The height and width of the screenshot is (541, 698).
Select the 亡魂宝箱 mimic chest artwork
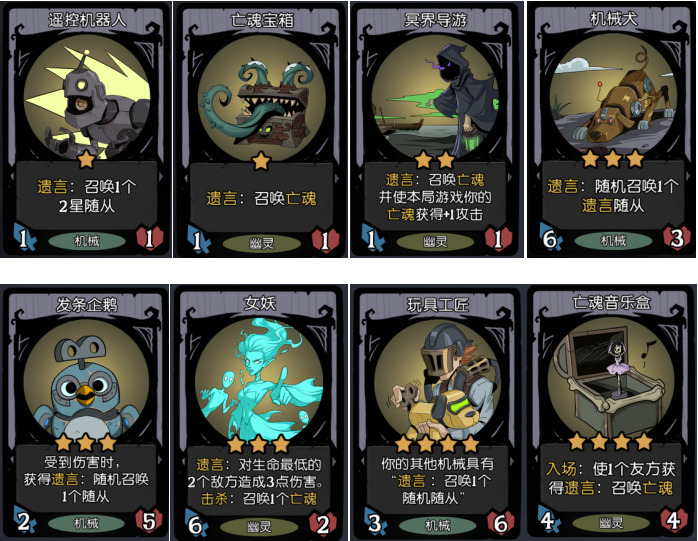[x=262, y=98]
